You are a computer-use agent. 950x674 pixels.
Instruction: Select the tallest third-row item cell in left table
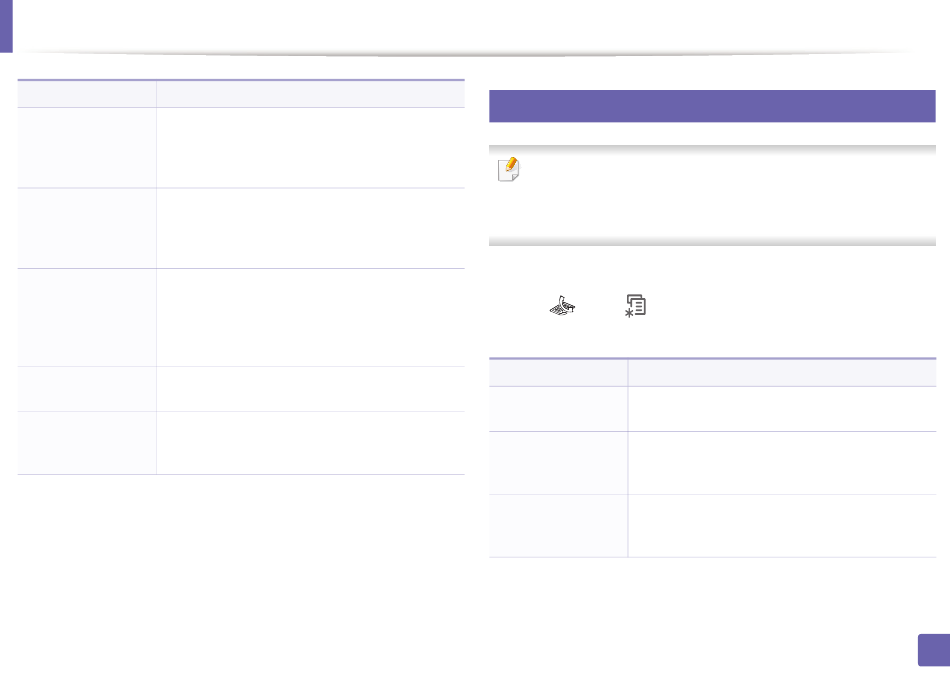87,318
